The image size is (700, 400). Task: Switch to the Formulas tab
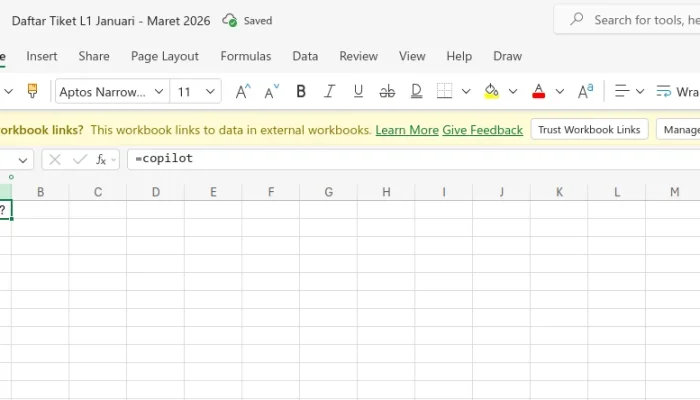(246, 56)
